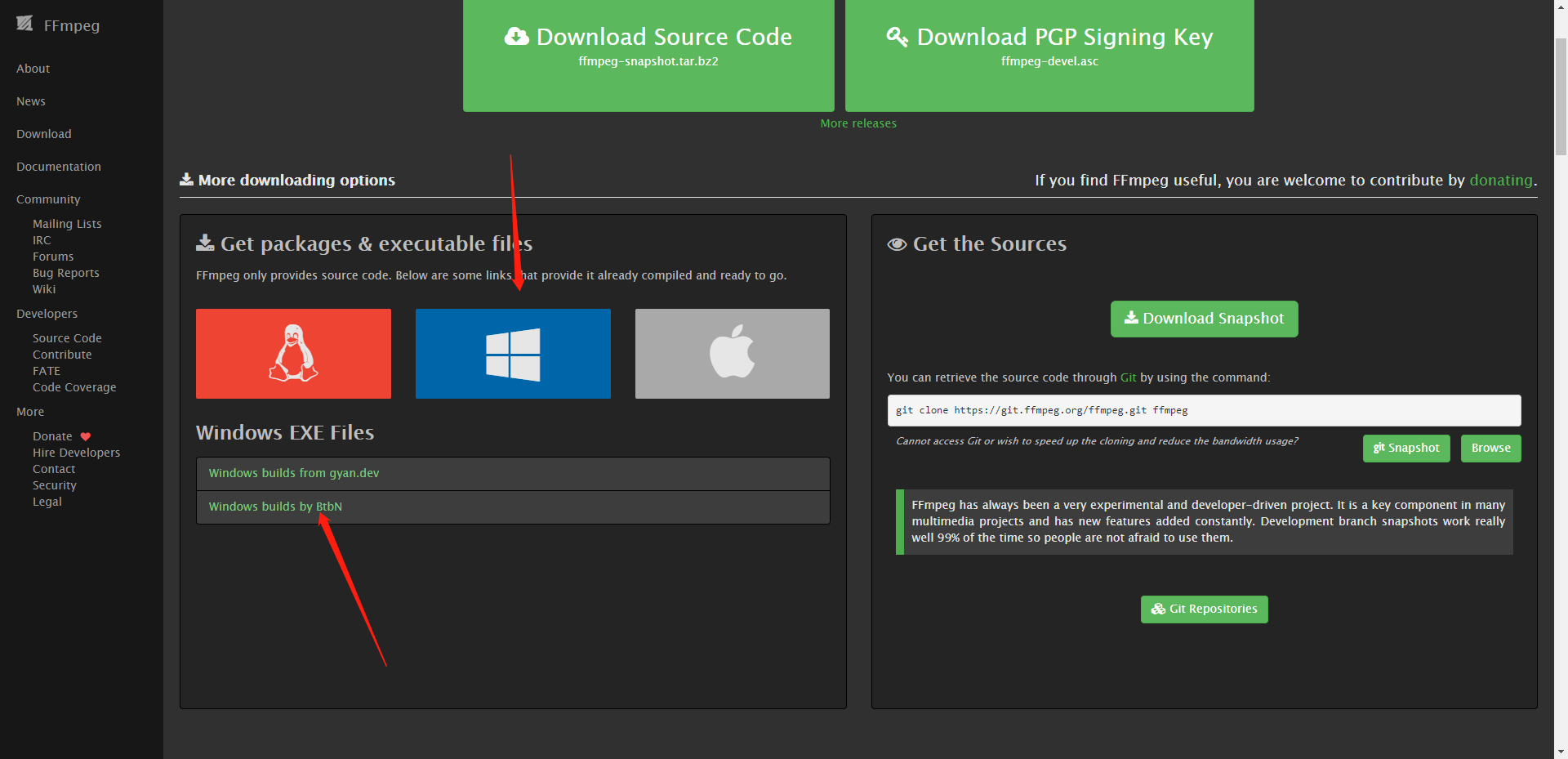Open About page from sidebar

coord(33,69)
